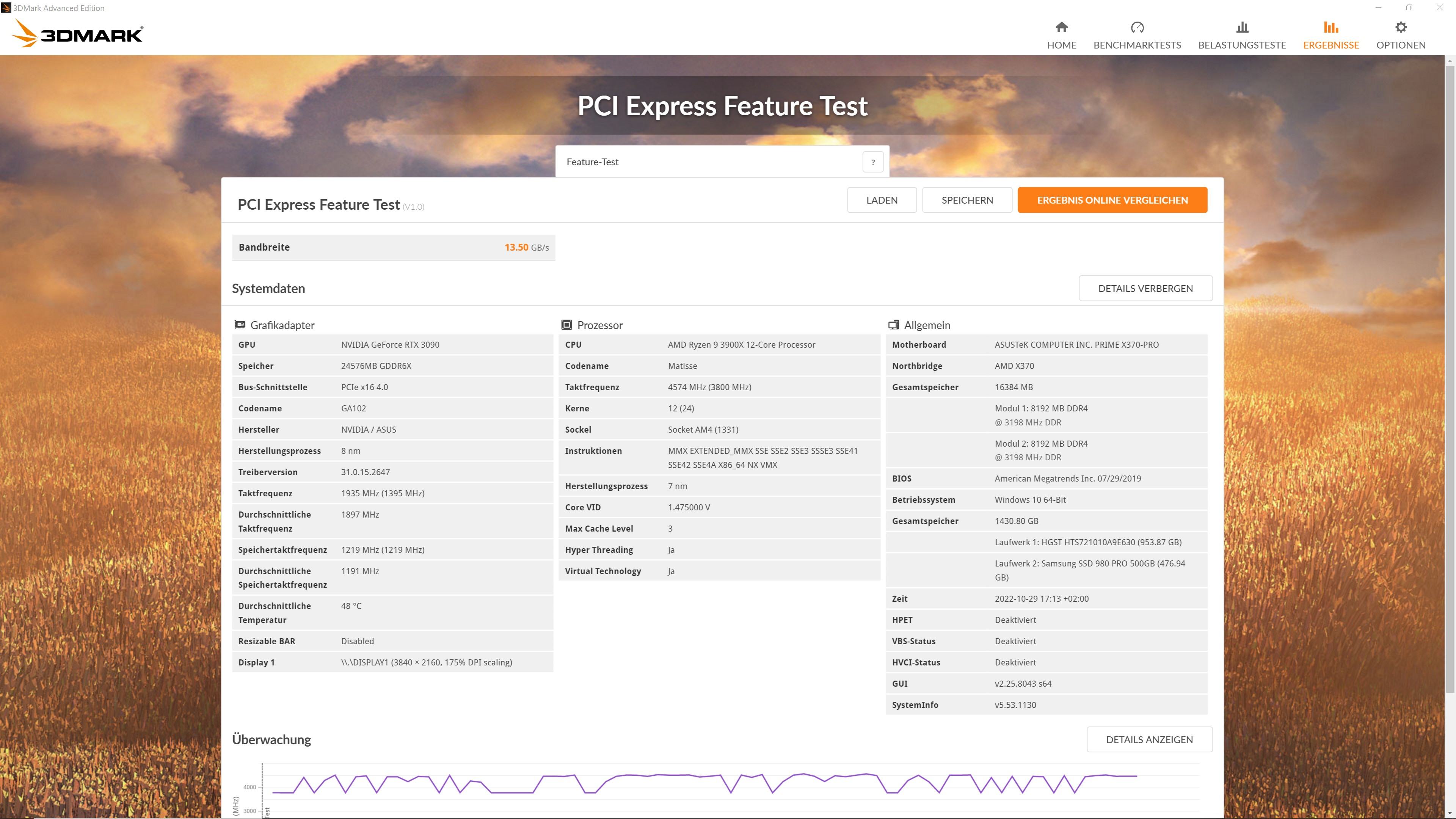Click the Windows 10 64-Bit value
The image size is (1456, 819).
[1030, 500]
